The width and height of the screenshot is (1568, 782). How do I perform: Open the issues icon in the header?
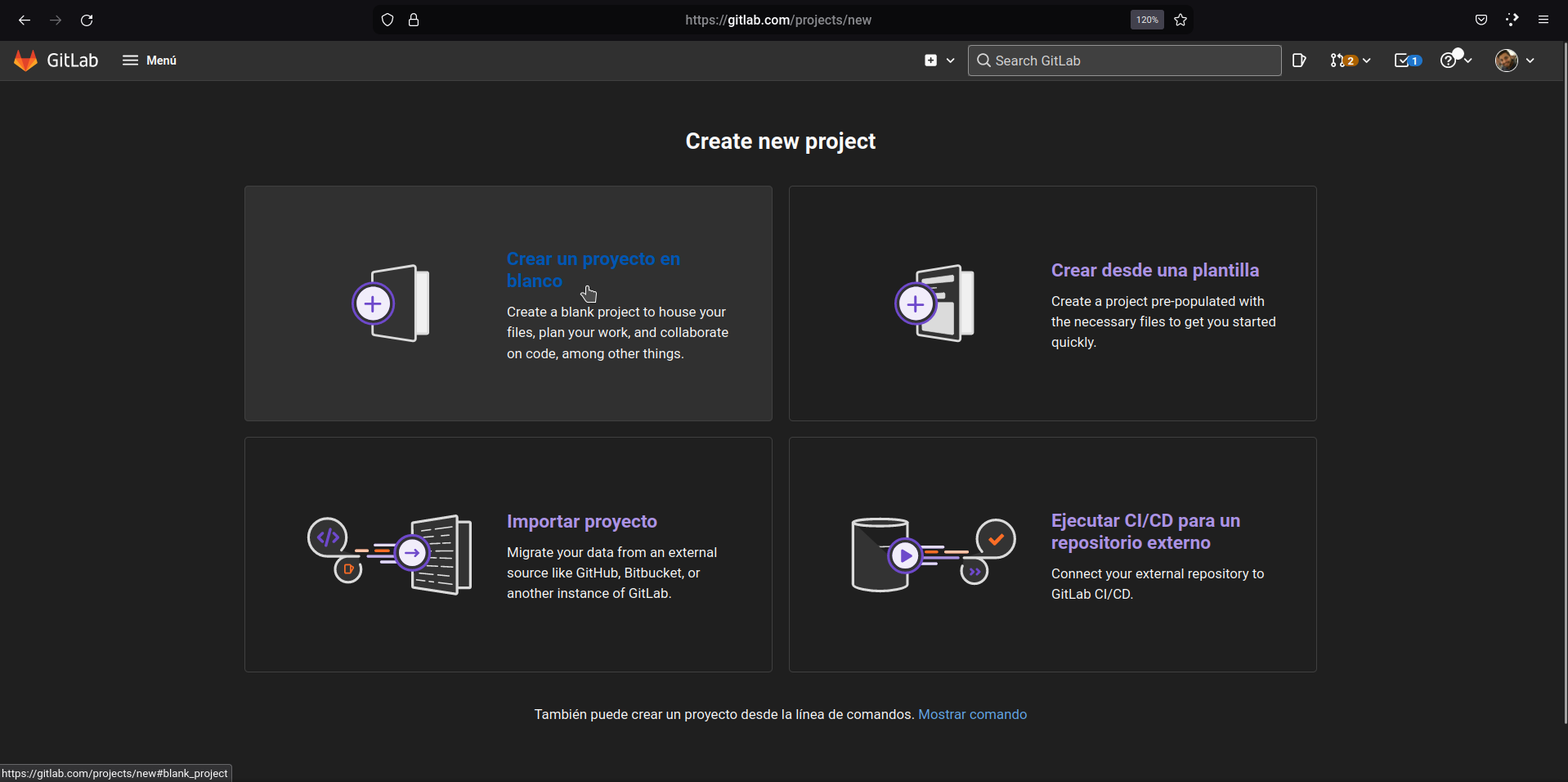(1299, 60)
